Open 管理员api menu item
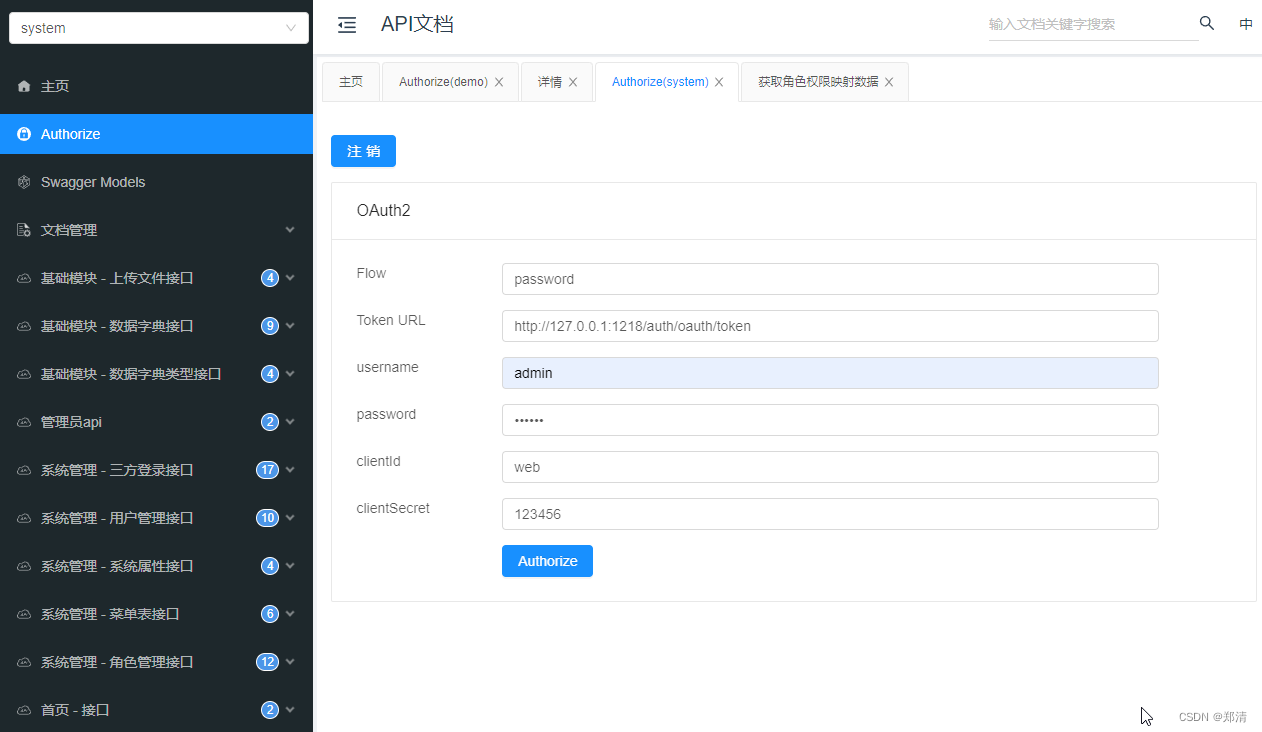Viewport: 1262px width, 732px height. (x=156, y=422)
